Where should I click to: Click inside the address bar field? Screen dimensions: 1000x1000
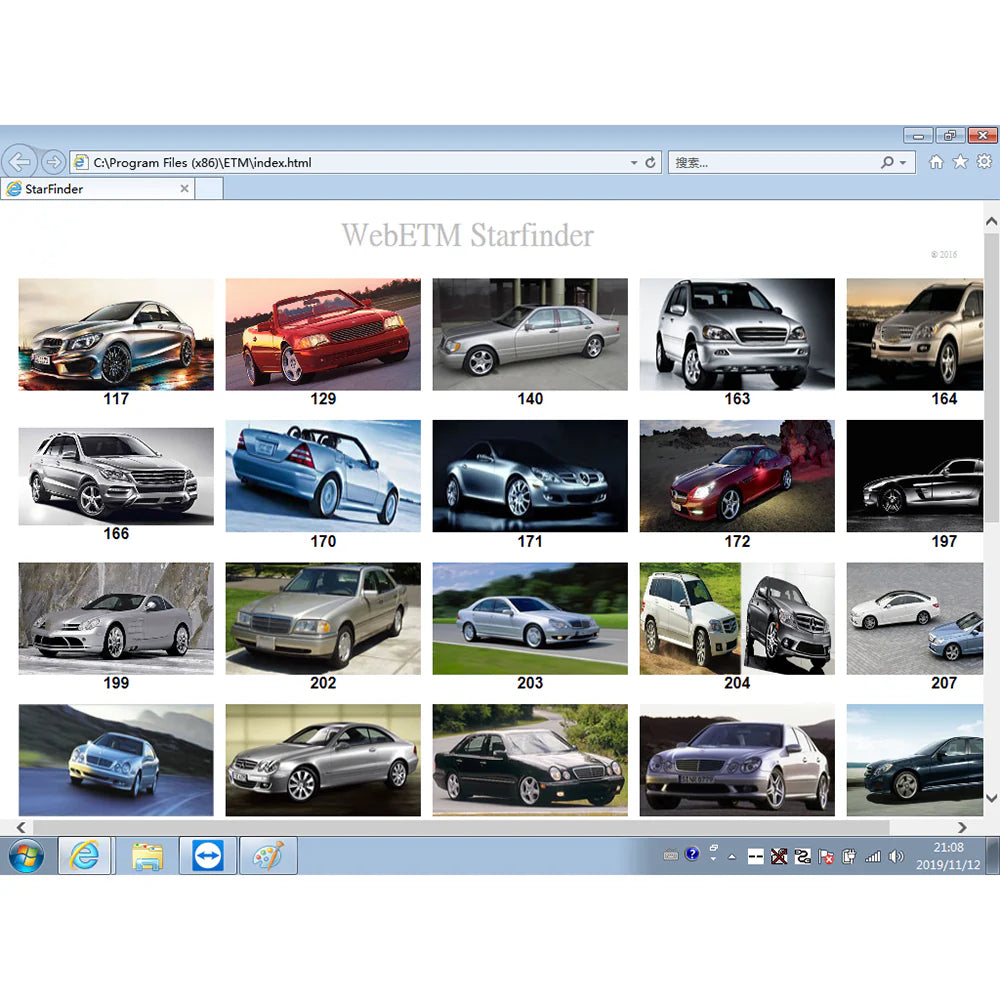(350, 162)
